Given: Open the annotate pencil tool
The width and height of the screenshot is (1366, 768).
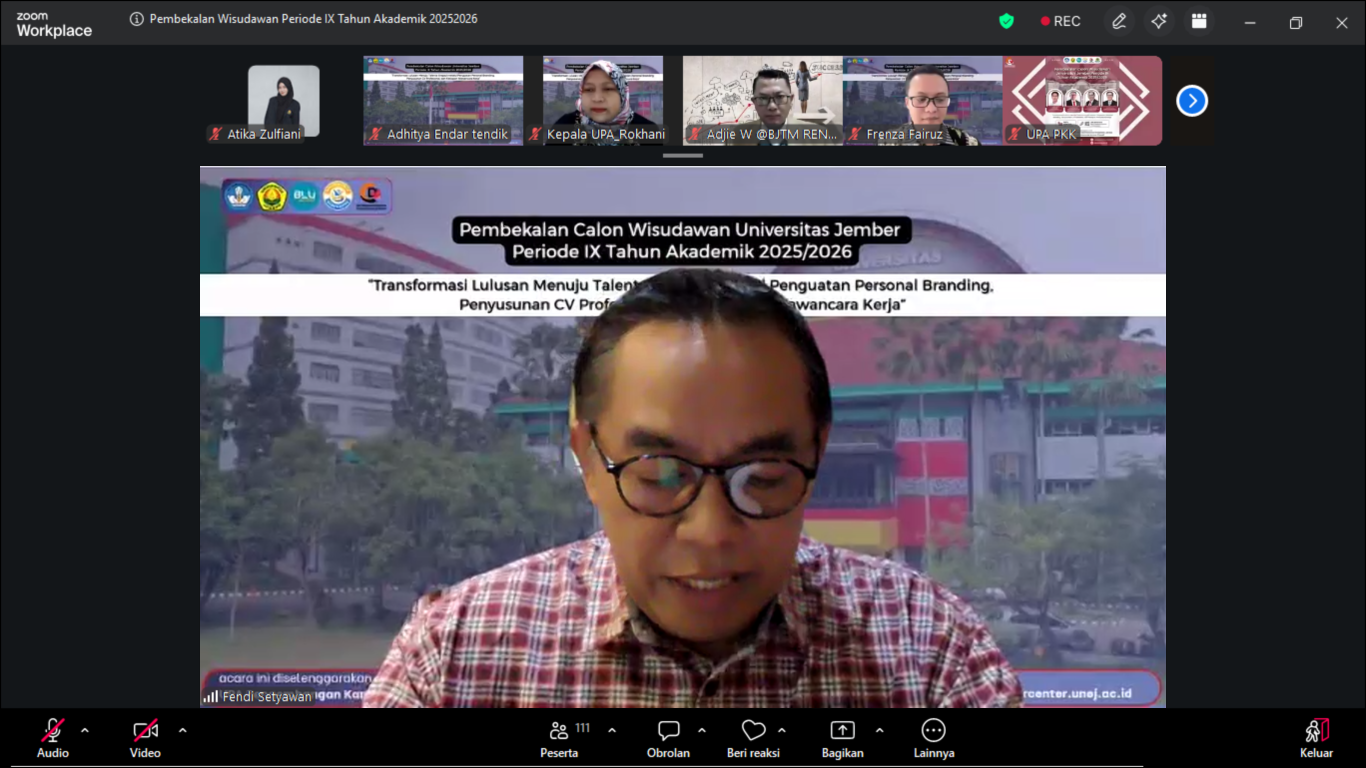Looking at the screenshot, I should [1119, 21].
